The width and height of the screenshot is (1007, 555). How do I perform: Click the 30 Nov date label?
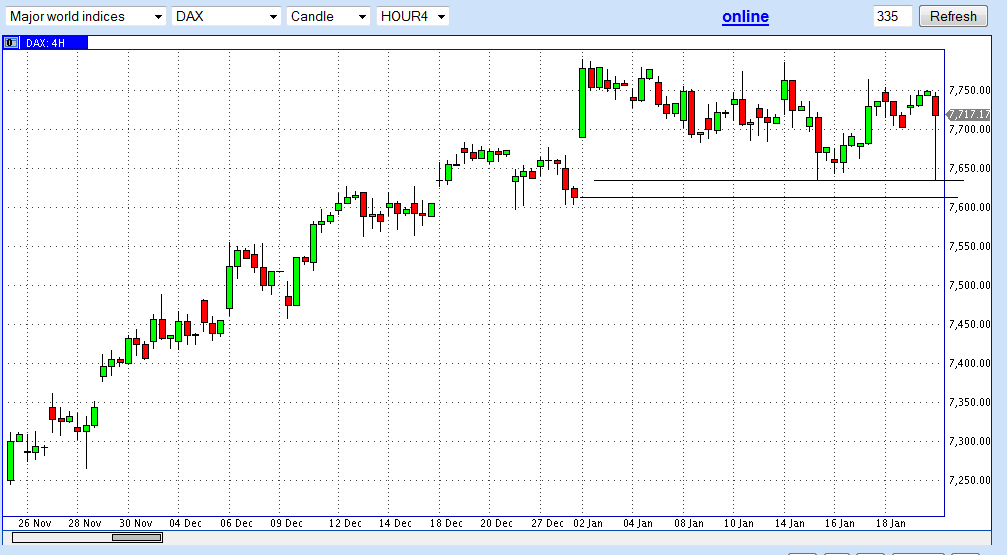pyautogui.click(x=136, y=523)
